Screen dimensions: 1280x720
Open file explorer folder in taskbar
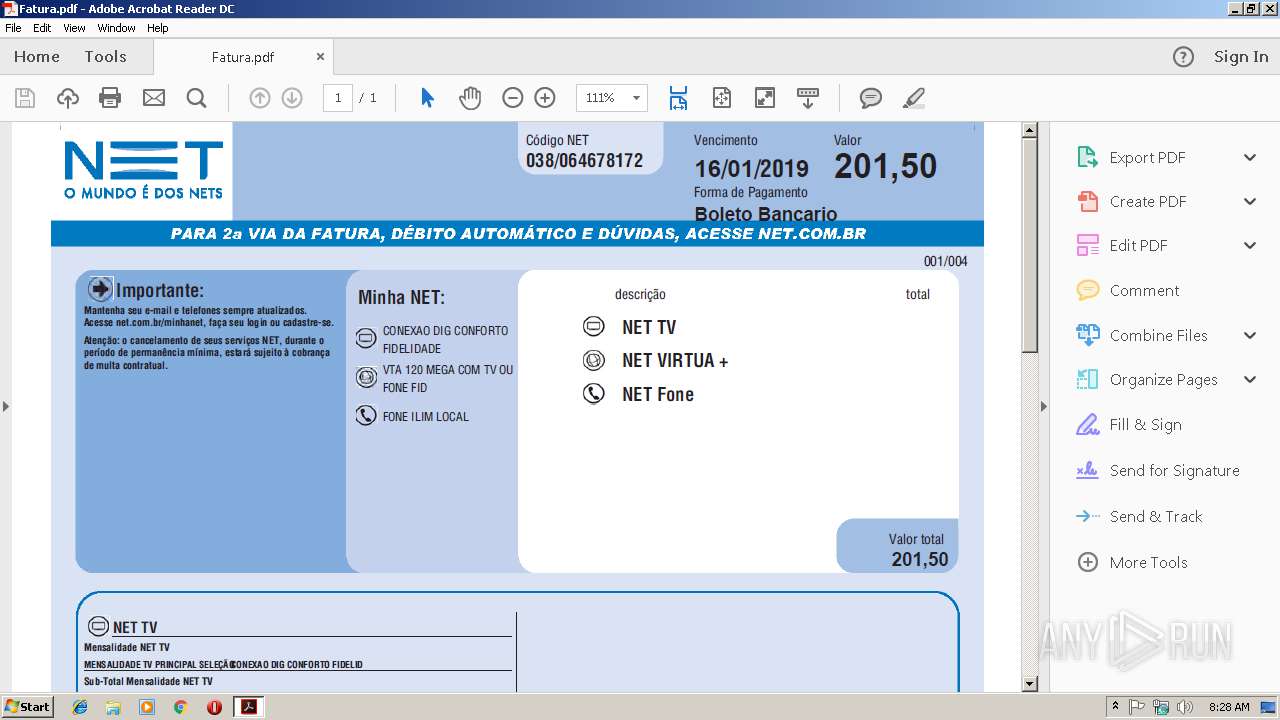point(113,707)
